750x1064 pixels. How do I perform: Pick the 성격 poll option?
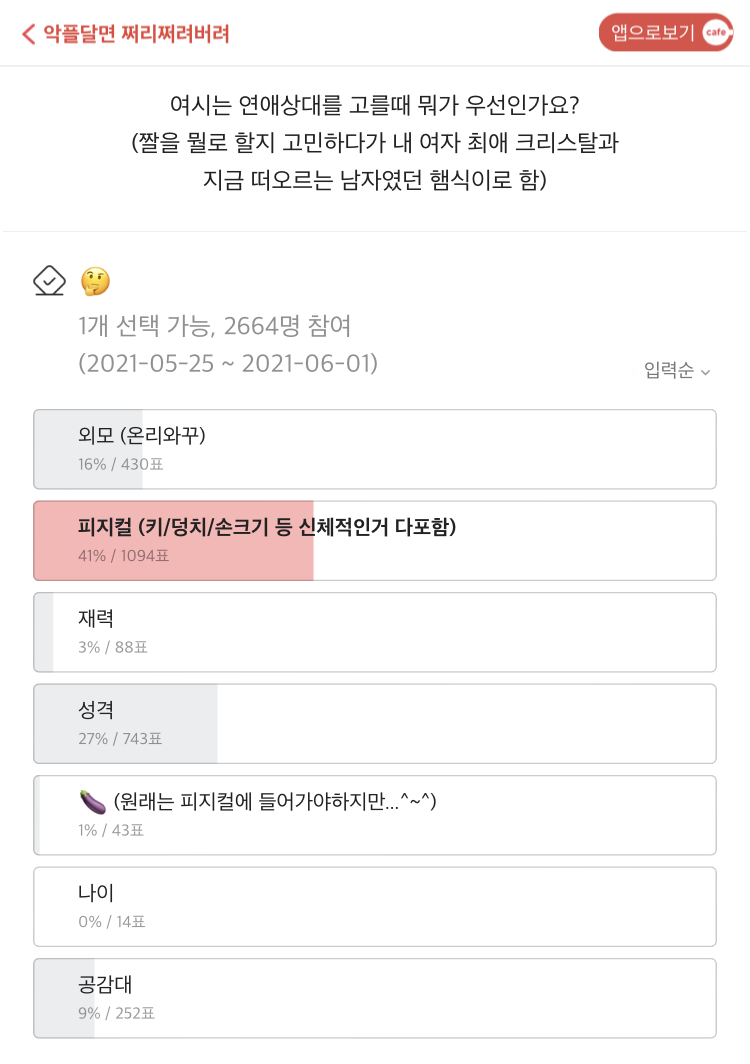[375, 724]
